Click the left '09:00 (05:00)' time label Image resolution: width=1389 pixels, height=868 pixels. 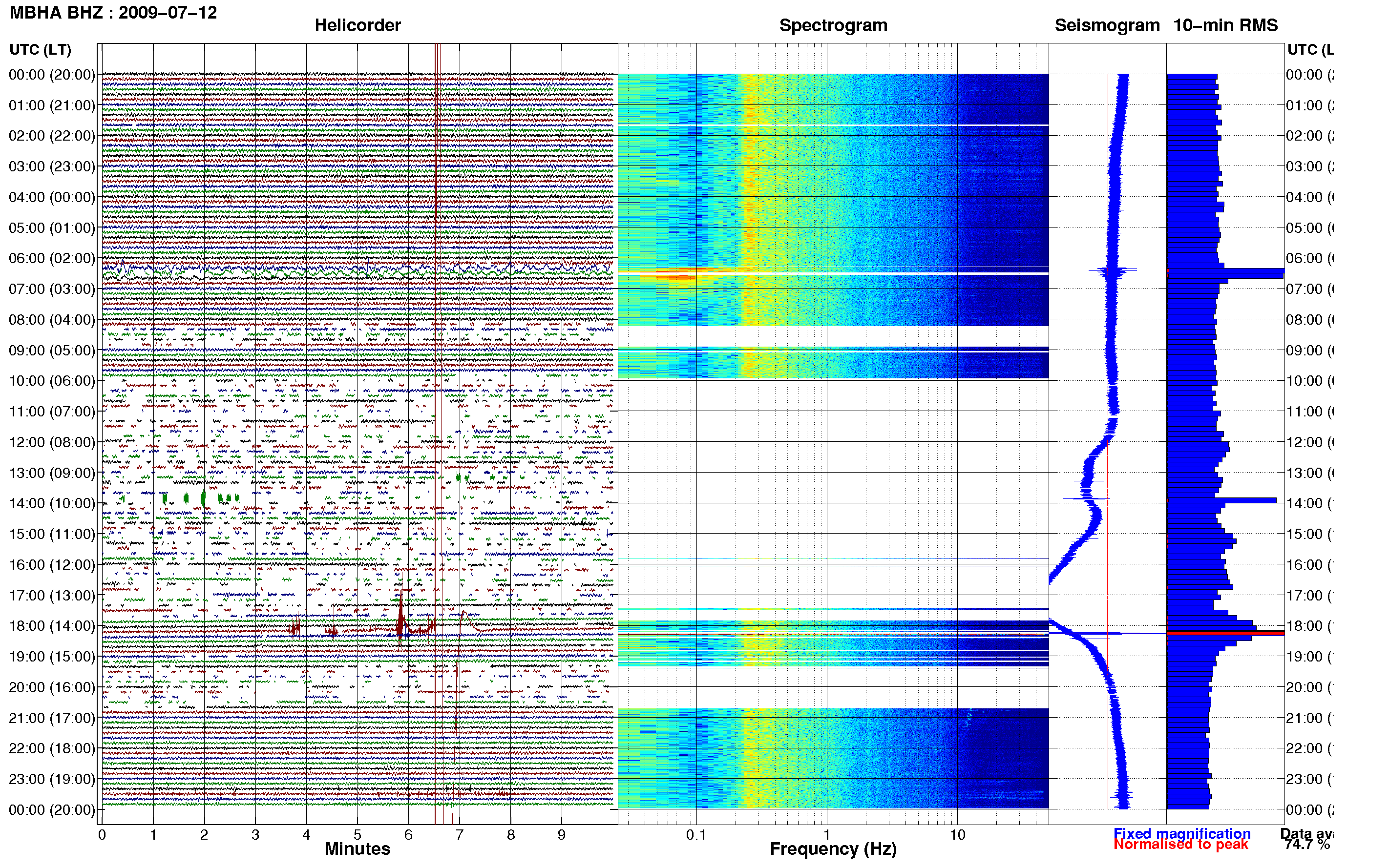tap(52, 350)
